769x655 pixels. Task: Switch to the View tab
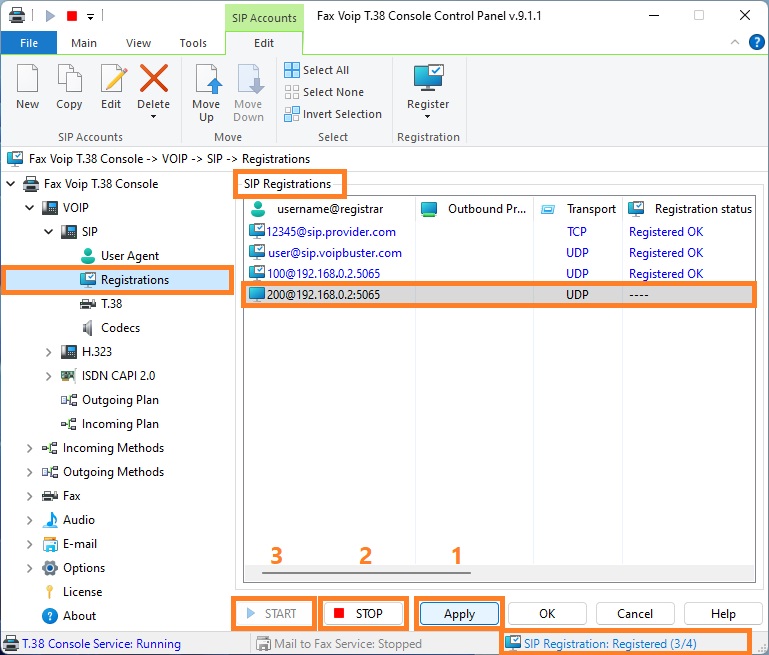138,43
